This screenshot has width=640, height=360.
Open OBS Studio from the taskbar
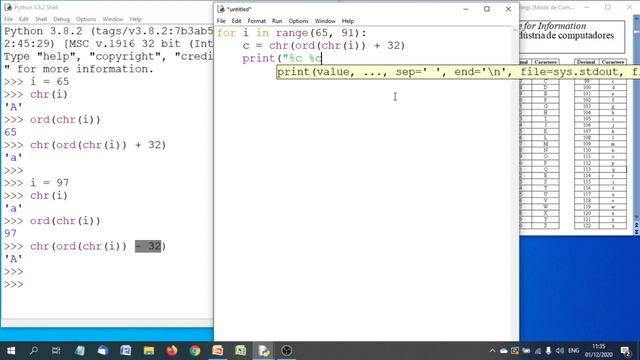(x=287, y=351)
